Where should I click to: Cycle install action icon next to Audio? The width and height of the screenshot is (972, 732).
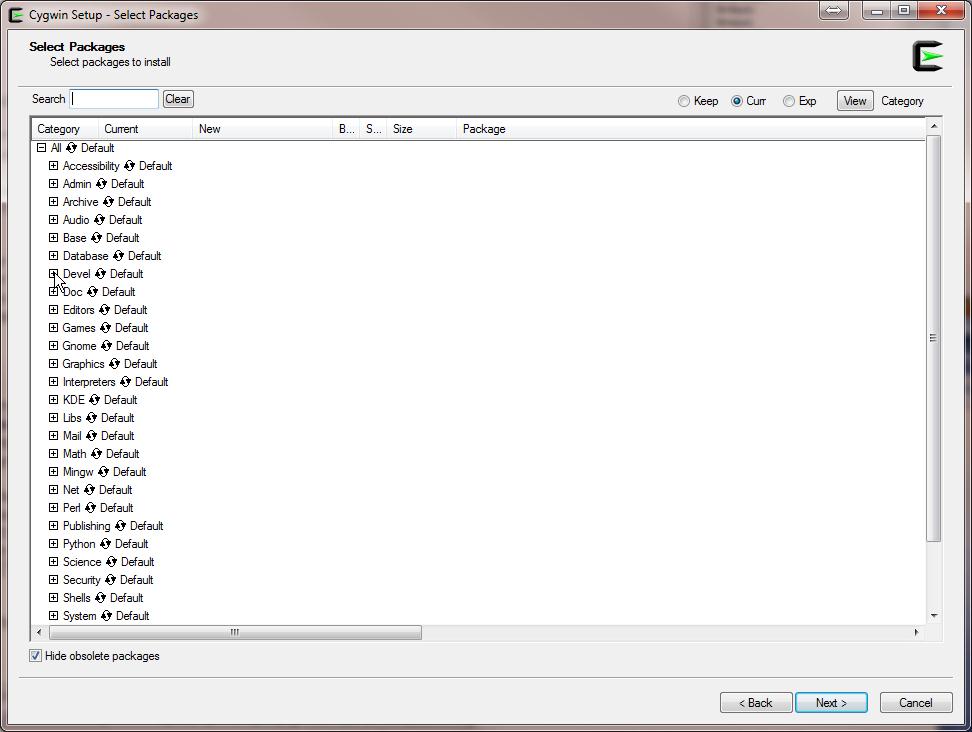point(99,220)
